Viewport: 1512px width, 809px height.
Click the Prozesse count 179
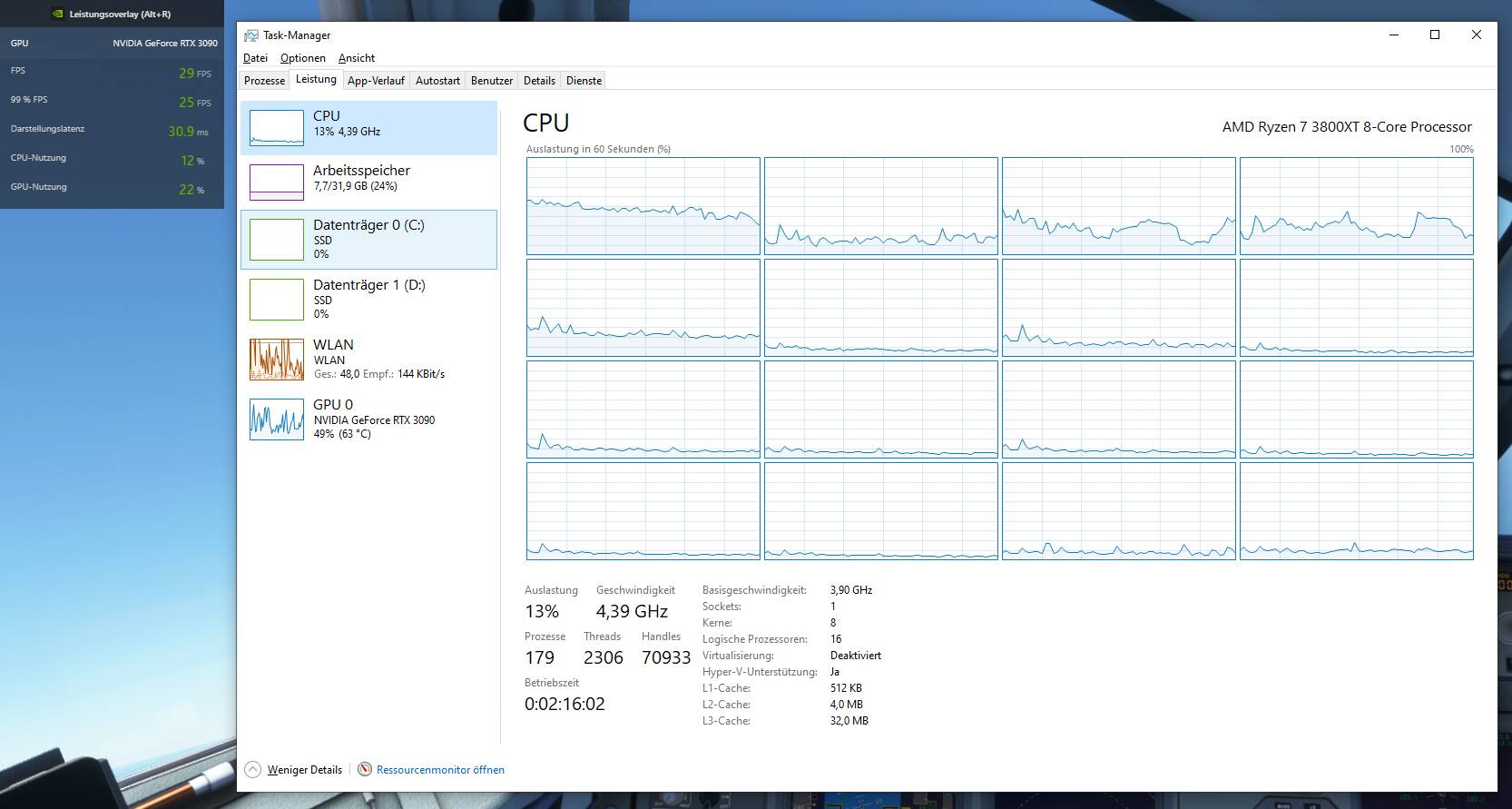pyautogui.click(x=539, y=657)
